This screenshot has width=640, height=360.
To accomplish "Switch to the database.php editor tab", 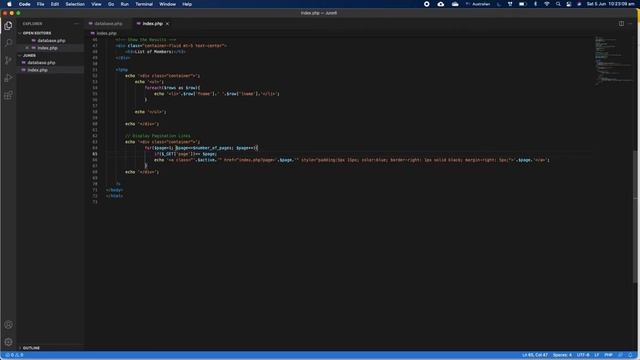I will [108, 24].
